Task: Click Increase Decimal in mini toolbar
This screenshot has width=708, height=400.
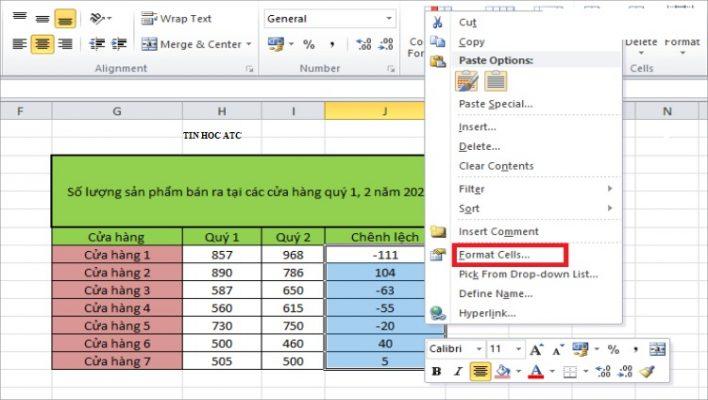Action: pyautogui.click(x=603, y=371)
